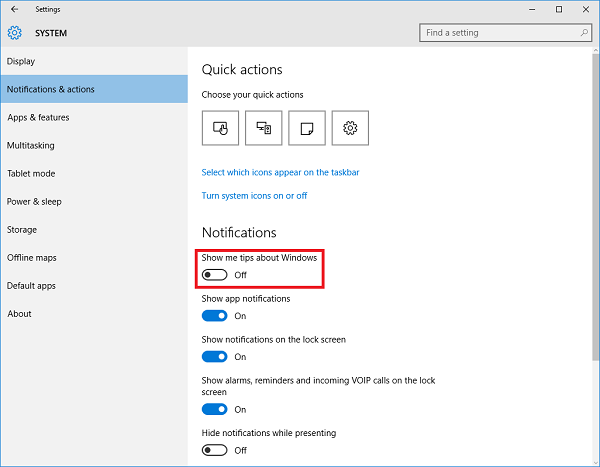Disable Show notifications on the lock screen

click(214, 357)
